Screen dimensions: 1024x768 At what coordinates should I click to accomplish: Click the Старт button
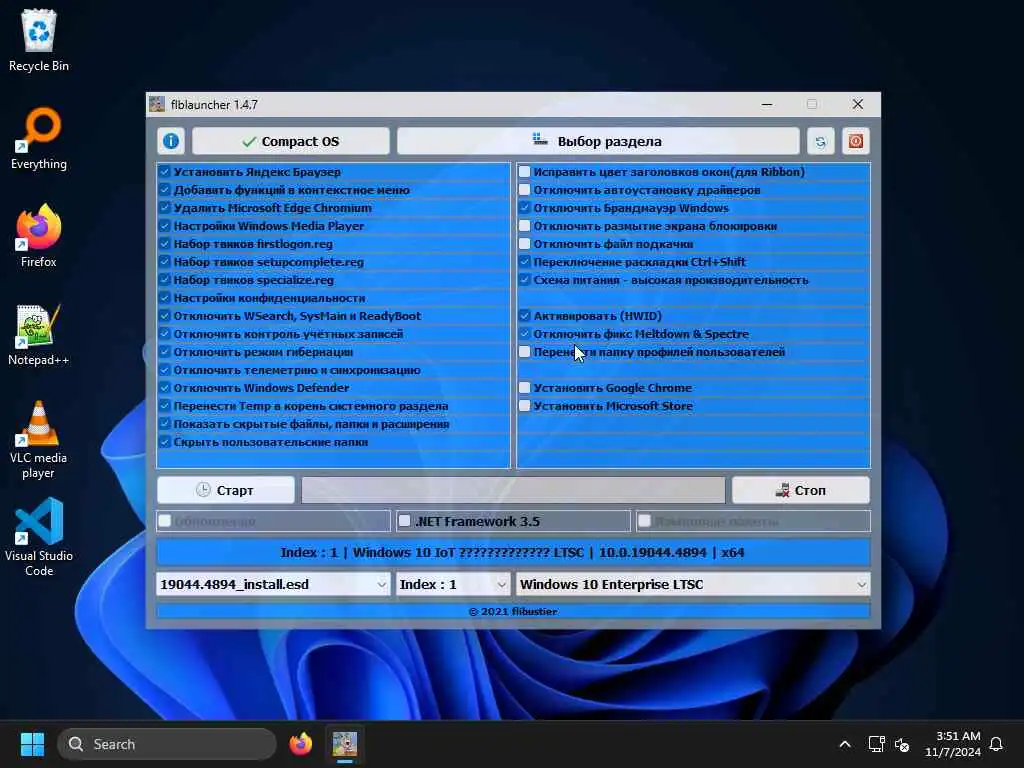226,490
